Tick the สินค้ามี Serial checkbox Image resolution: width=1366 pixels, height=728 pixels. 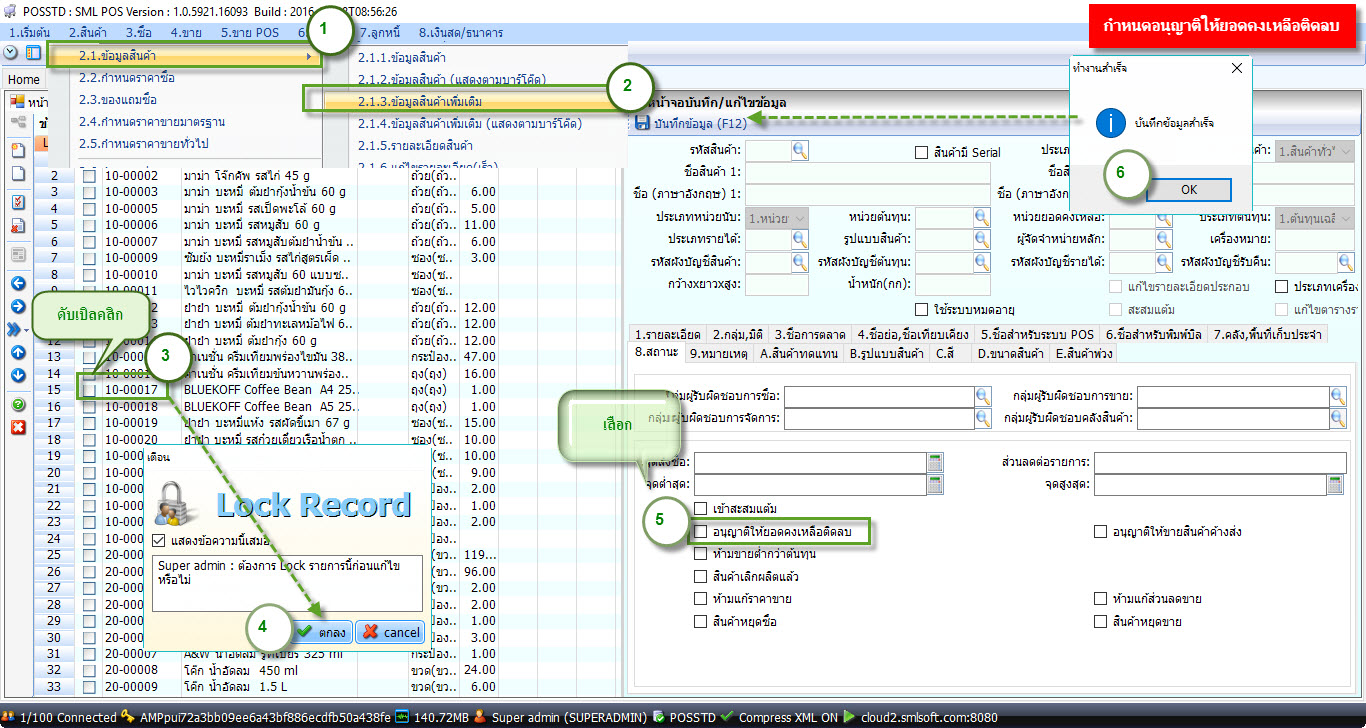click(x=921, y=152)
